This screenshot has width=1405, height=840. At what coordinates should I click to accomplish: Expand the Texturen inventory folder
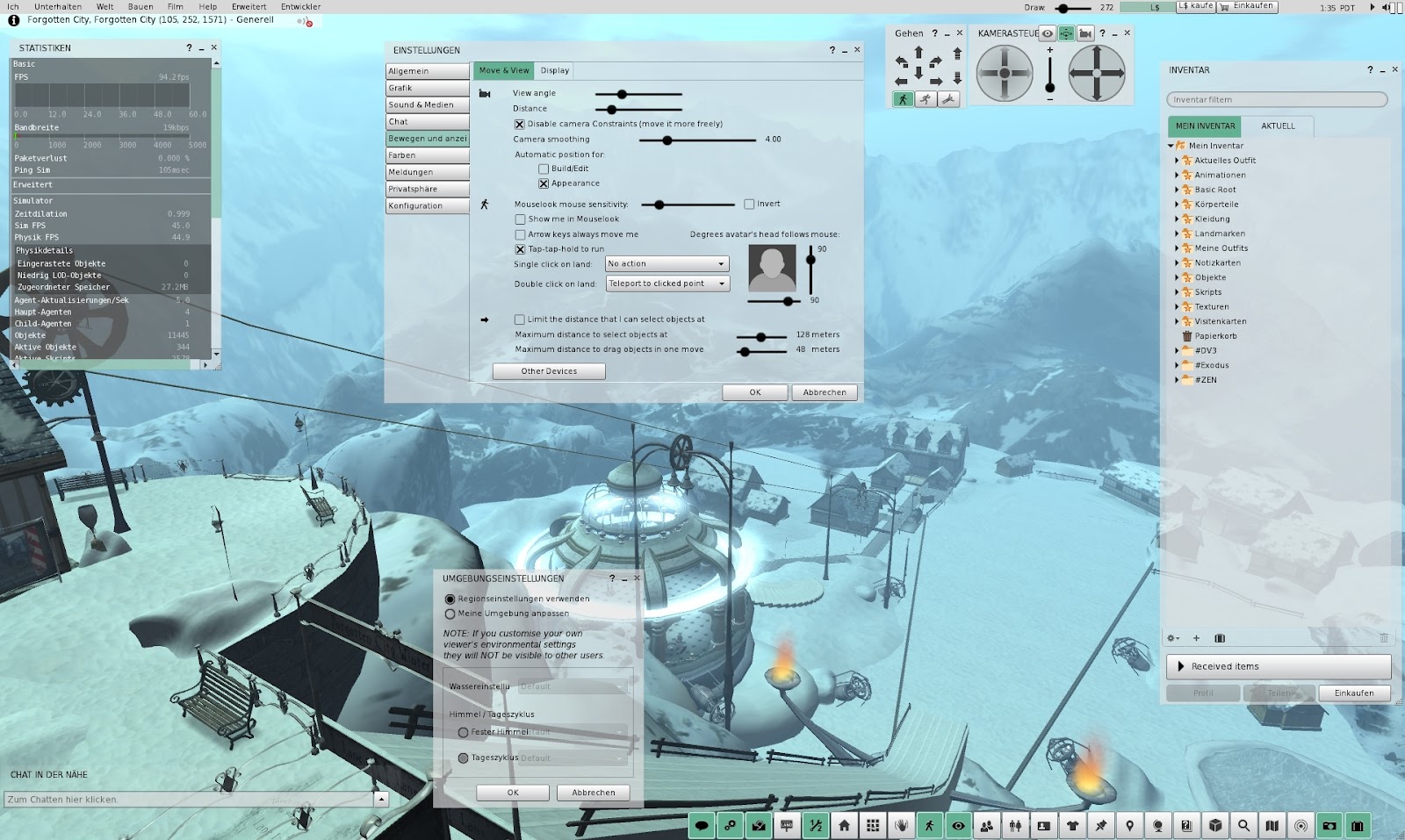(x=1177, y=306)
